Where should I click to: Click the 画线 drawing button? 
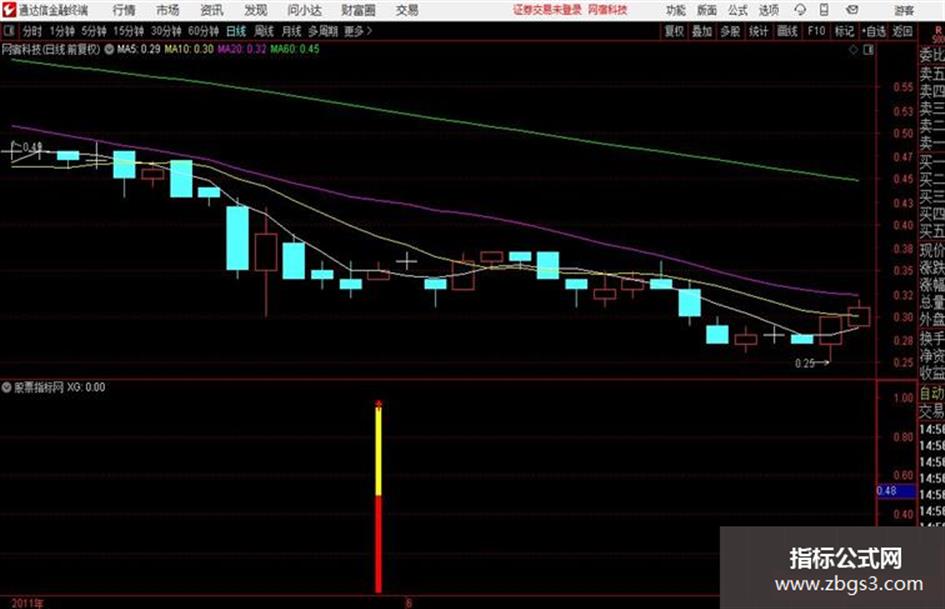click(787, 31)
